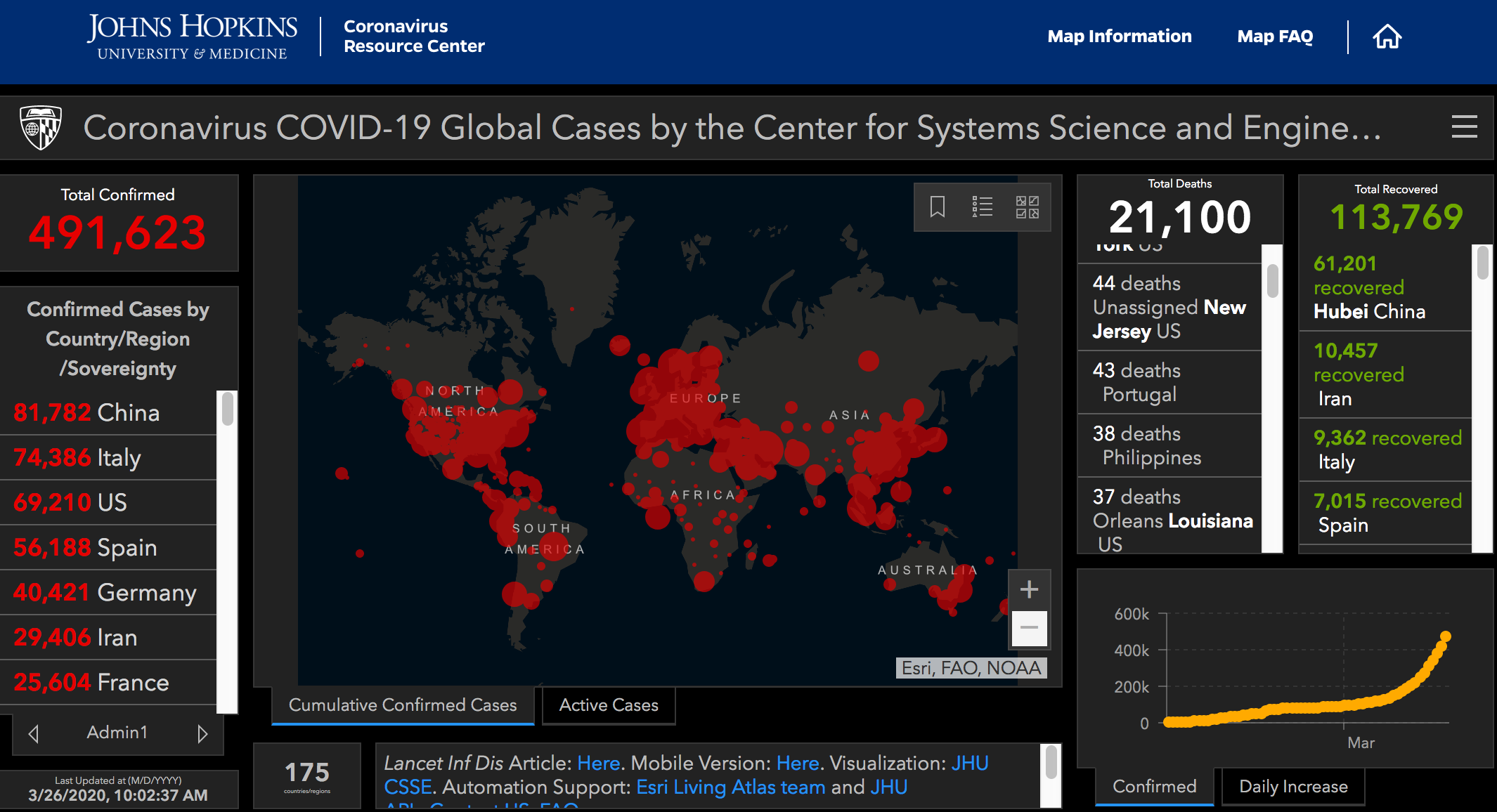Screen dimensions: 1497x812
Task: Select 43 deaths Portugal entry
Action: click(x=1169, y=382)
